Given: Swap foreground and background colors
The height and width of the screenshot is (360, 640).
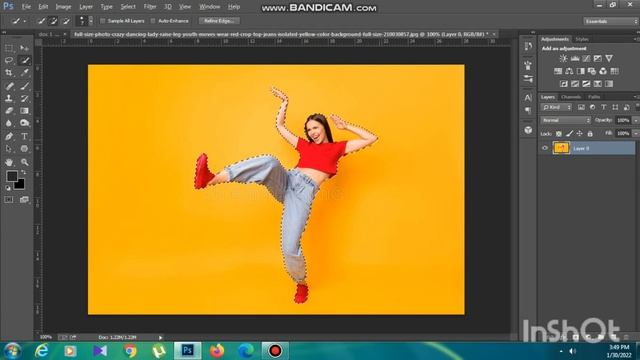Looking at the screenshot, I should [x=24, y=173].
